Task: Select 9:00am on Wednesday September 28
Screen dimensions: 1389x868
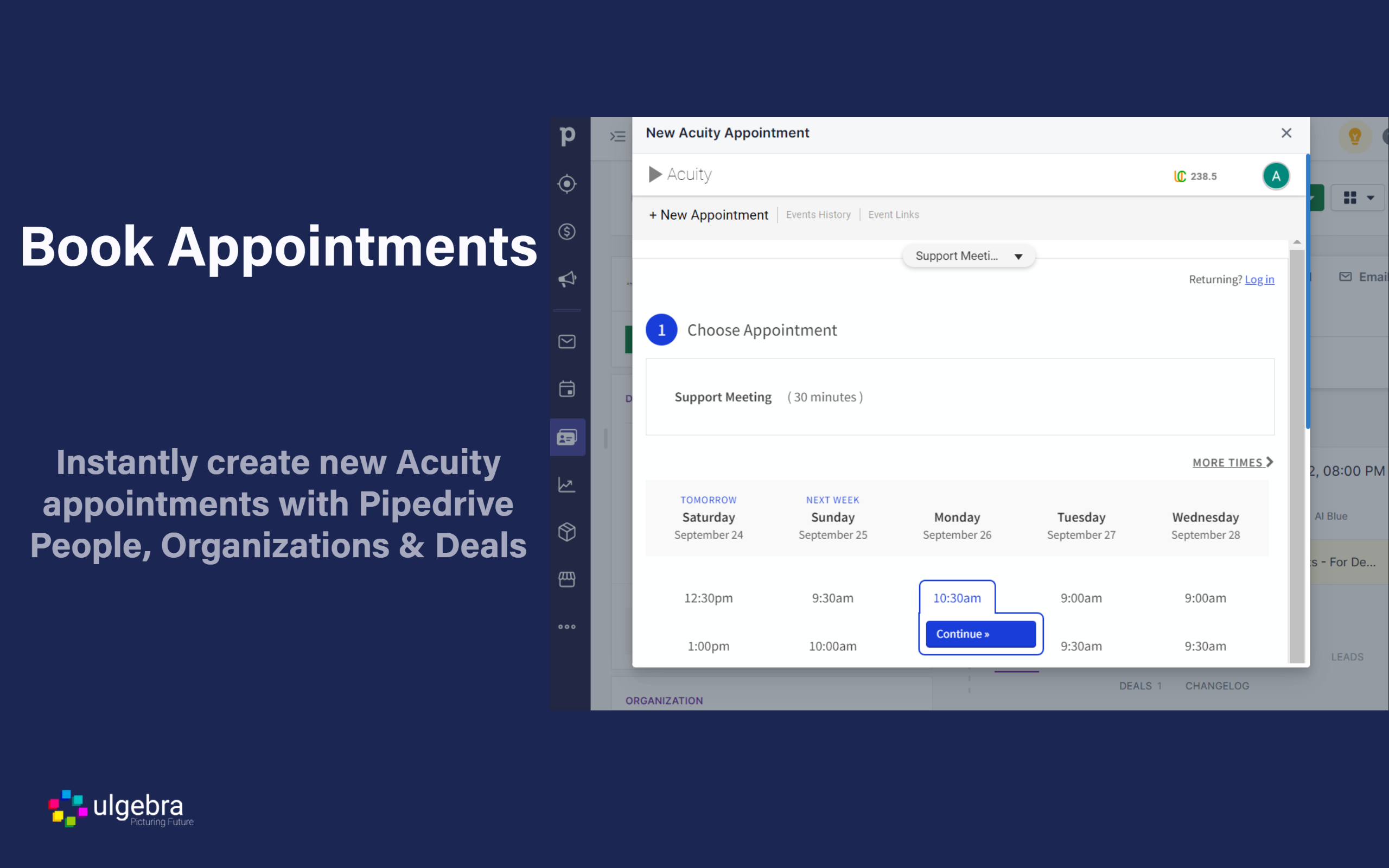Action: pyautogui.click(x=1205, y=598)
